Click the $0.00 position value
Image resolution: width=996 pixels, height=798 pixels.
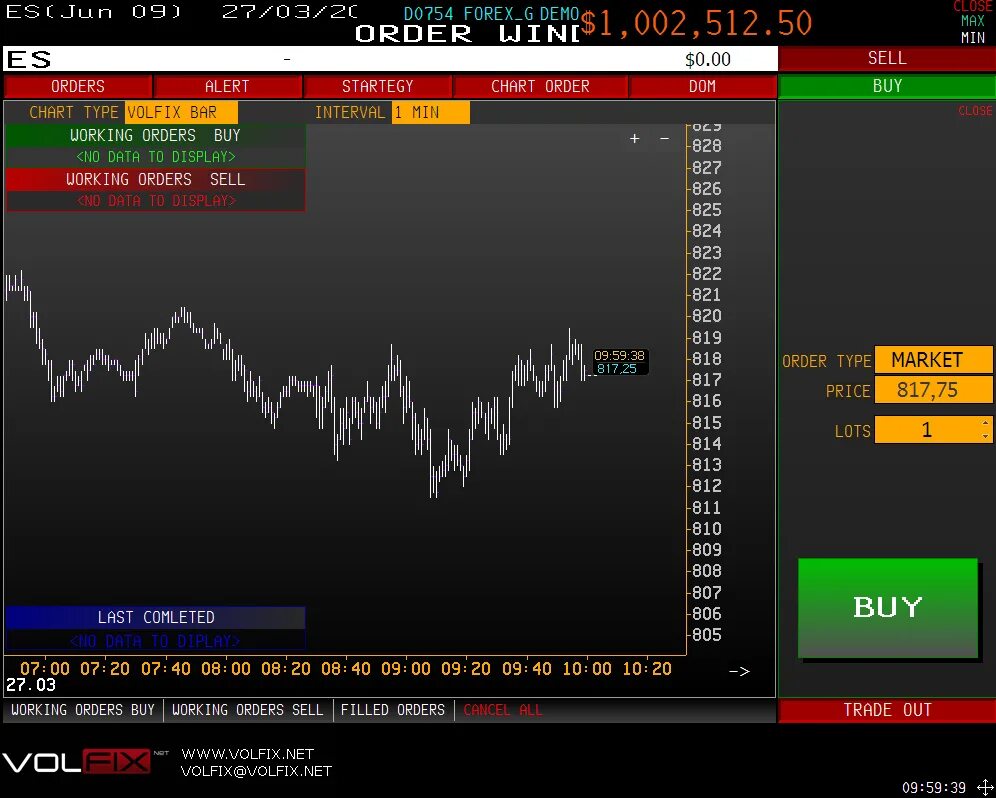click(708, 60)
